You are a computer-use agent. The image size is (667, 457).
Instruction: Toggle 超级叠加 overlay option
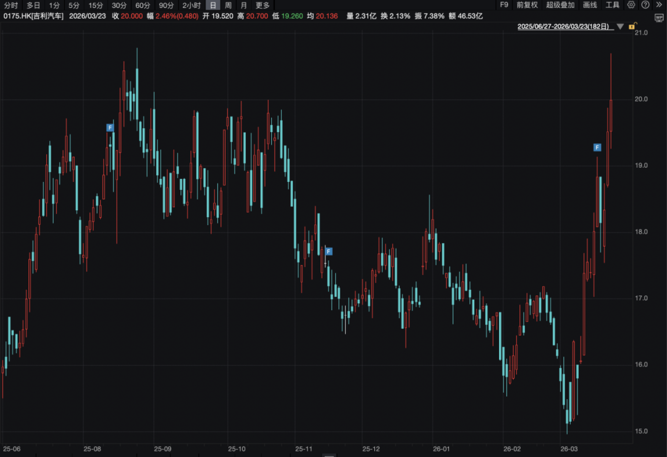click(x=560, y=5)
